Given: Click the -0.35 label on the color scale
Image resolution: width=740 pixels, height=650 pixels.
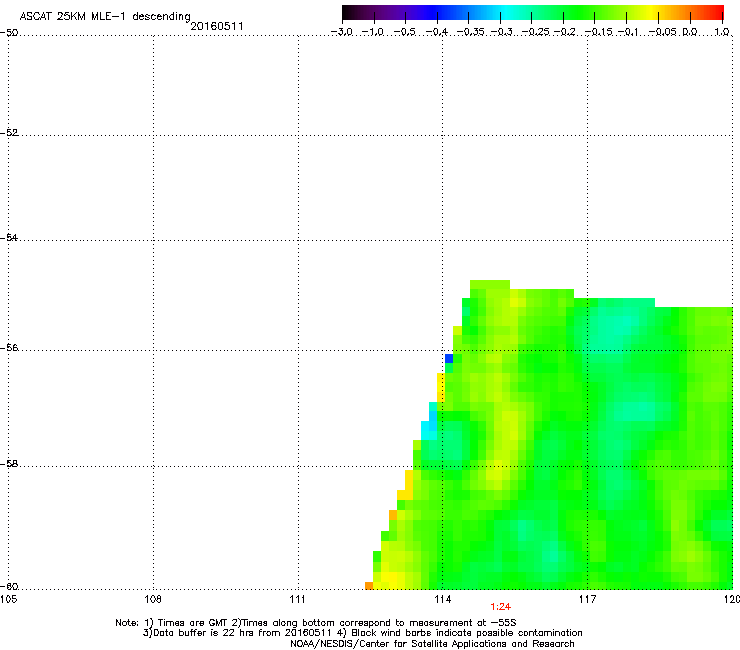Looking at the screenshot, I should tap(471, 32).
